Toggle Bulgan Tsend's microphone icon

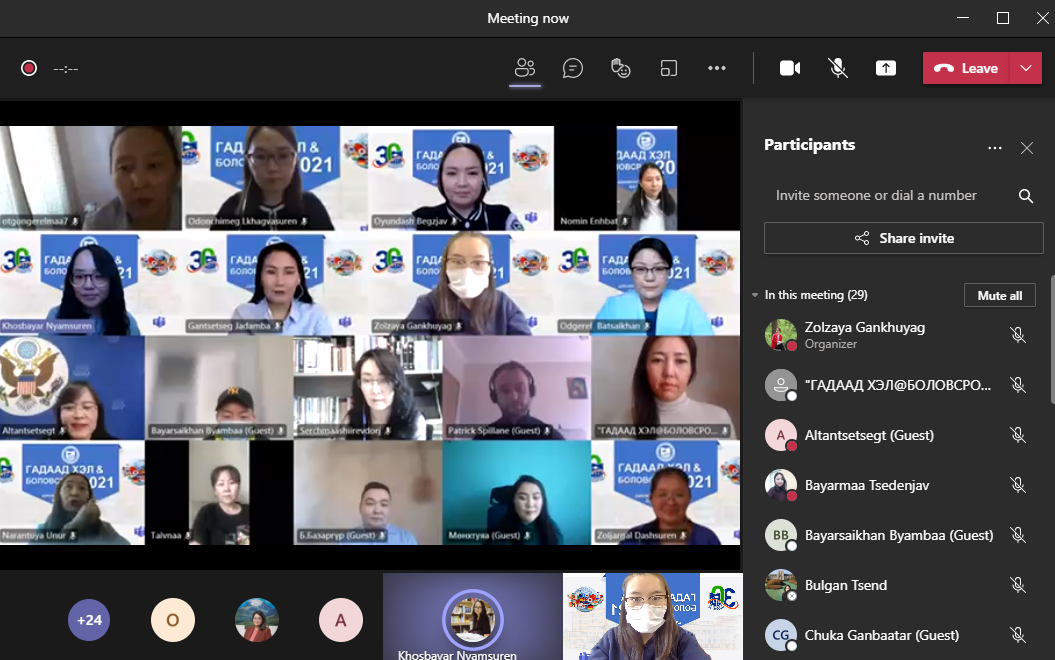pyautogui.click(x=1018, y=585)
